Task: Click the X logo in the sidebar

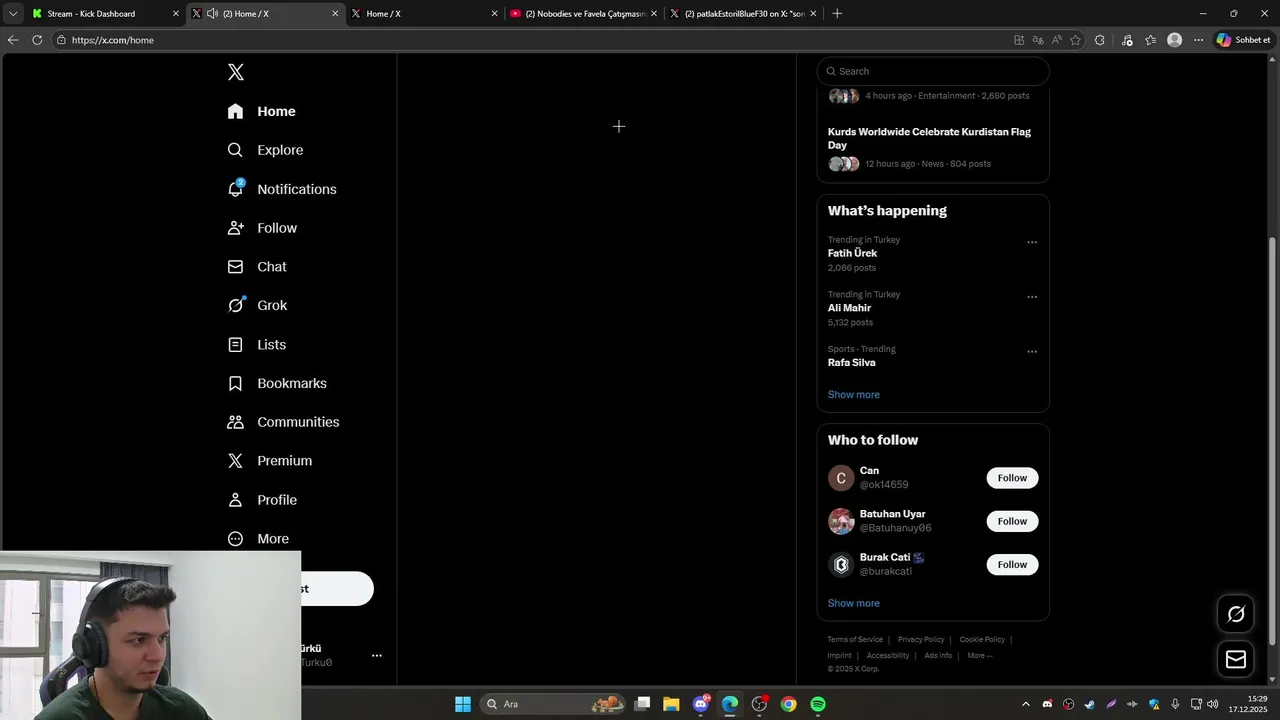Action: tap(236, 72)
